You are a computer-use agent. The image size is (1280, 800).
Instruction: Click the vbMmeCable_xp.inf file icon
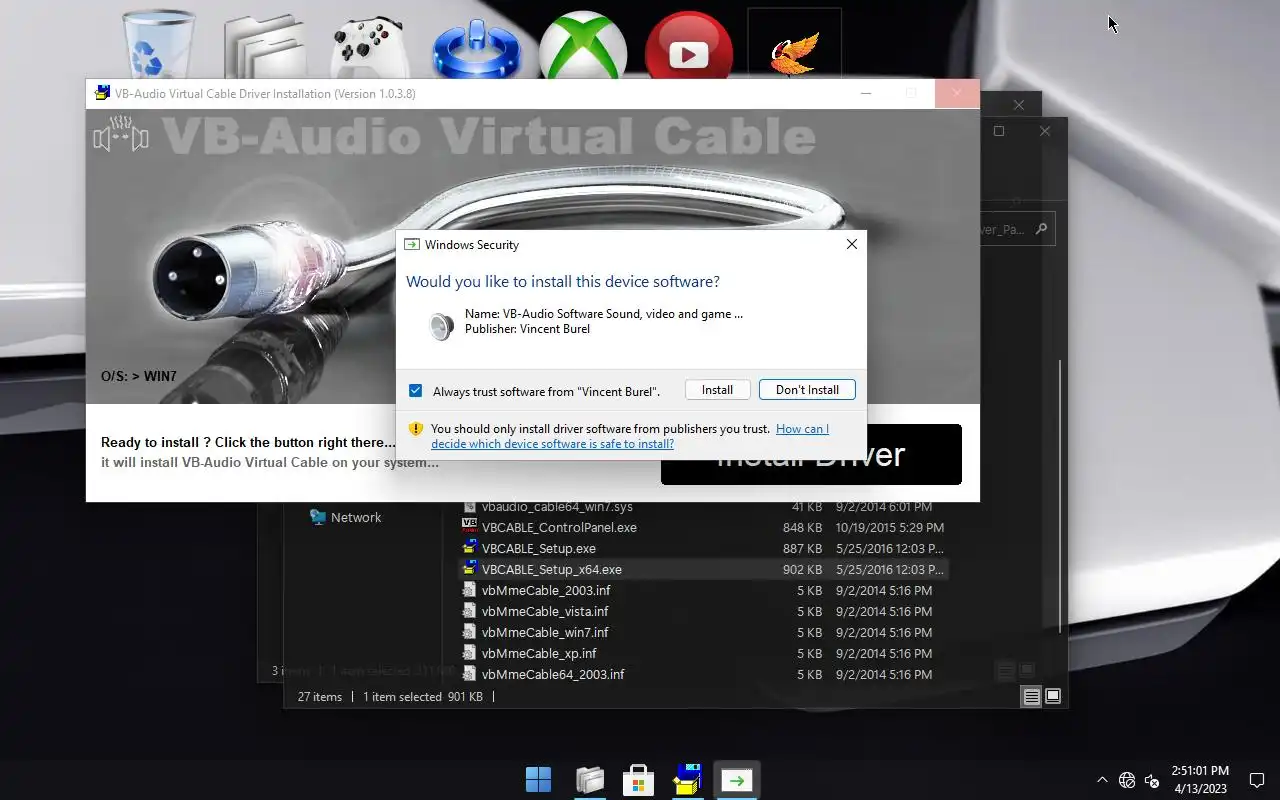point(469,653)
